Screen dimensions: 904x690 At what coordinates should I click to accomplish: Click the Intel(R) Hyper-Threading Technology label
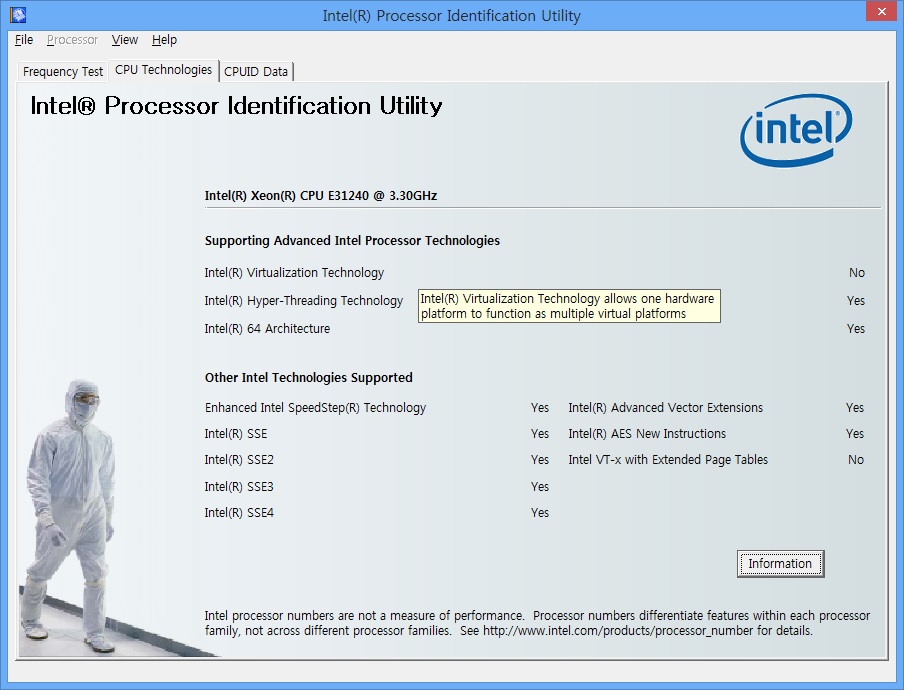304,301
